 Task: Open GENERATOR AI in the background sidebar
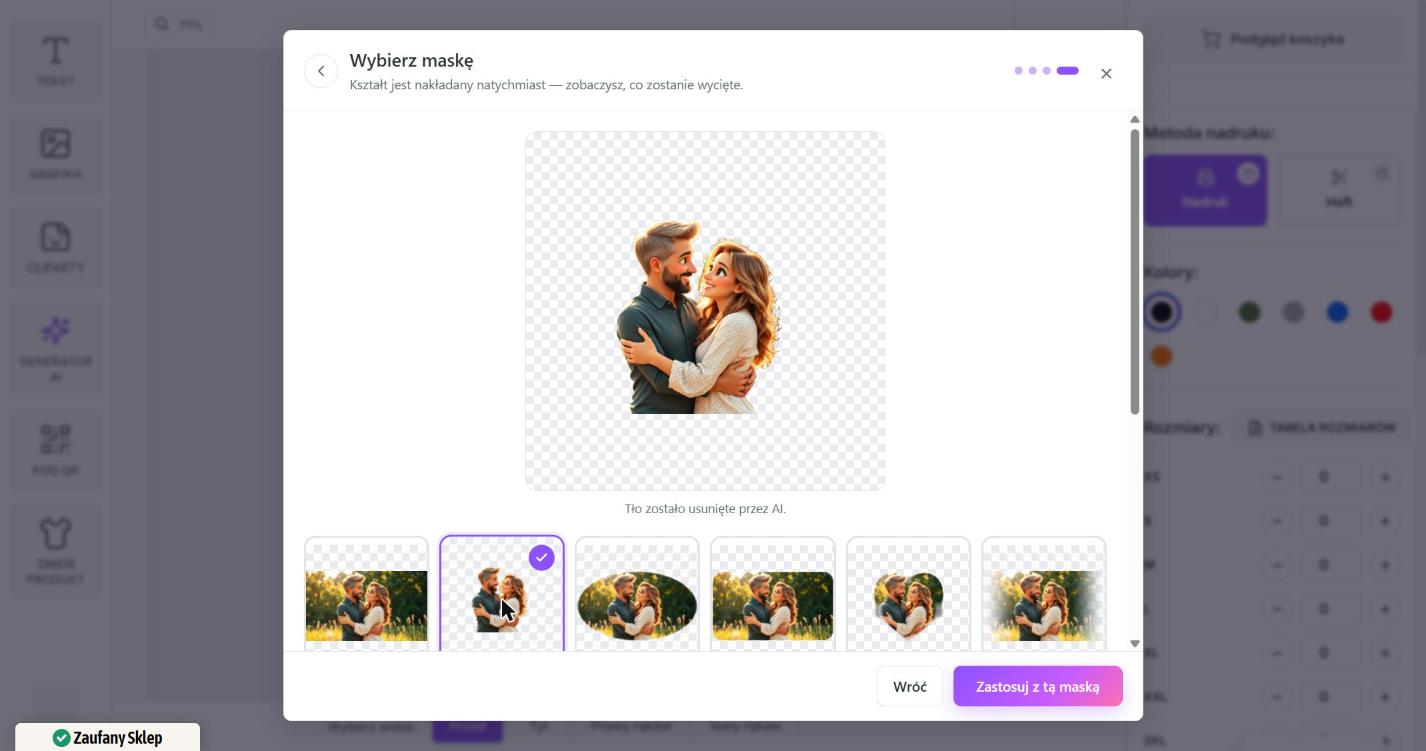coord(56,349)
